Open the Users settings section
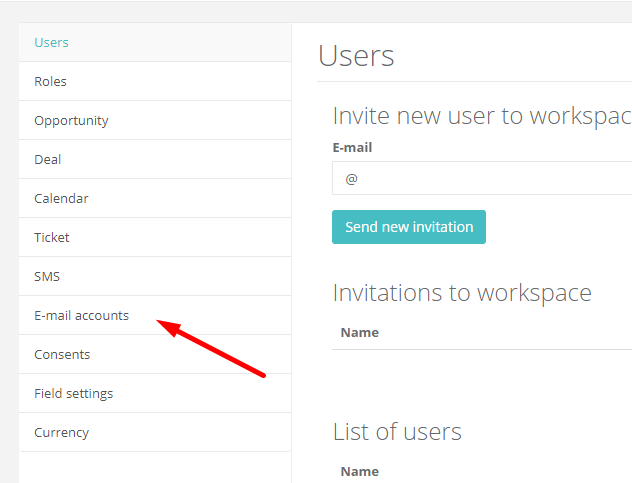Image resolution: width=632 pixels, height=483 pixels. [155, 42]
